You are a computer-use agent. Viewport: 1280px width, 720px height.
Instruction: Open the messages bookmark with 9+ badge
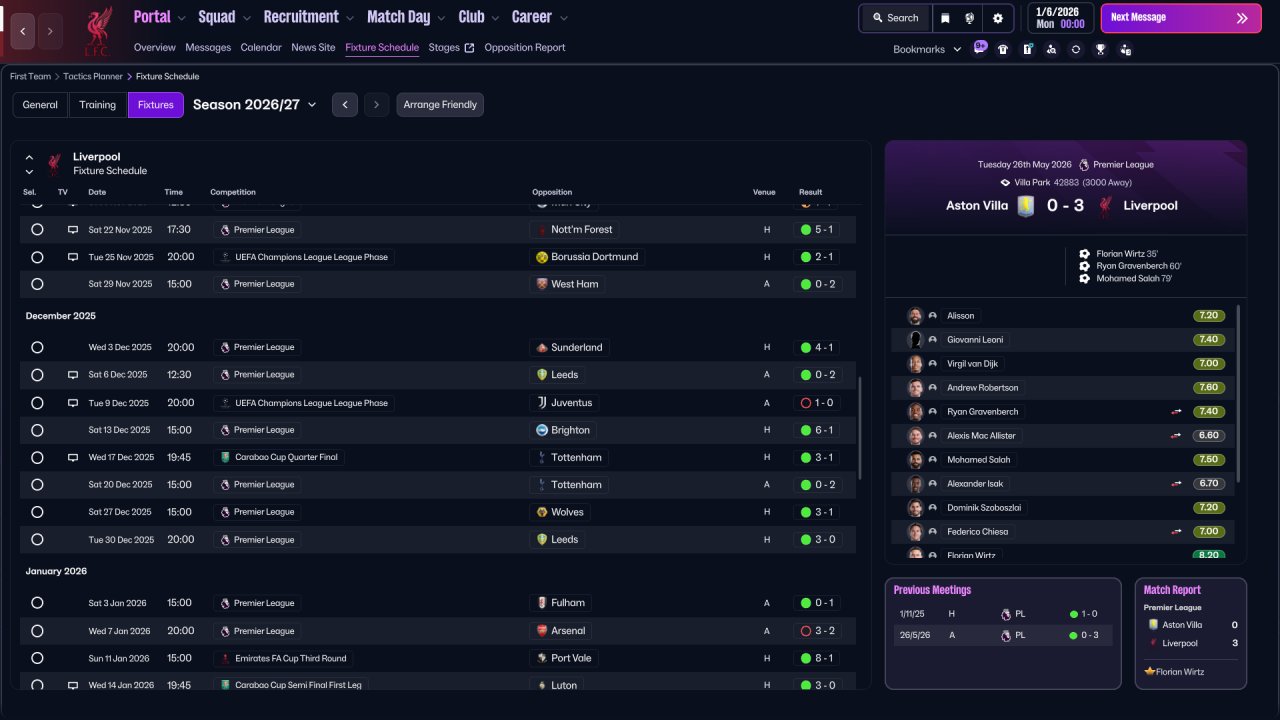(x=979, y=48)
